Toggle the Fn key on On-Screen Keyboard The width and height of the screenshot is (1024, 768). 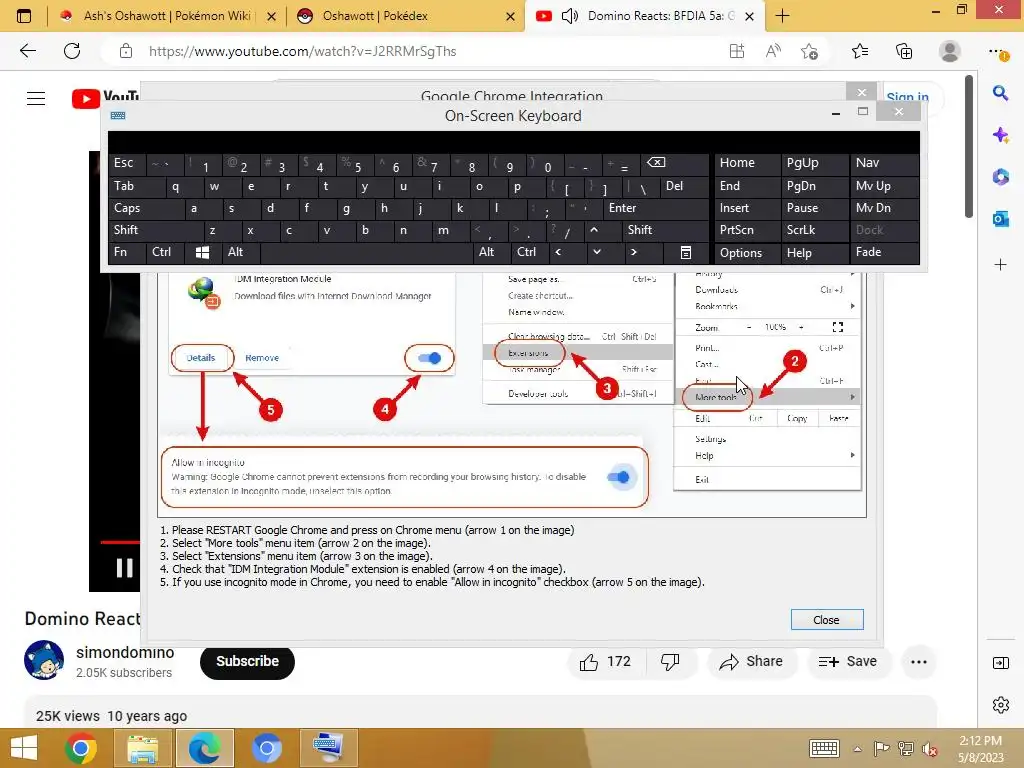[x=127, y=252]
